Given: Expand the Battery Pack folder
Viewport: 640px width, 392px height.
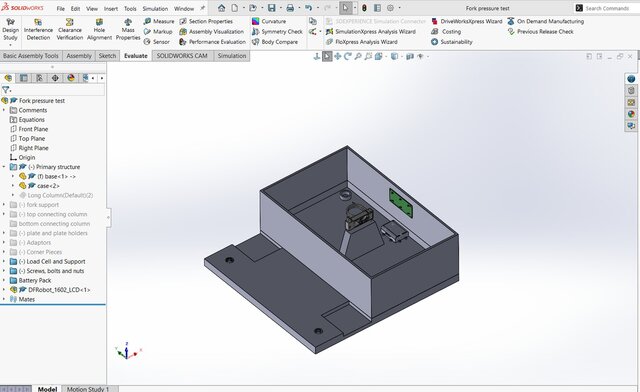Looking at the screenshot, I should [x=4, y=280].
